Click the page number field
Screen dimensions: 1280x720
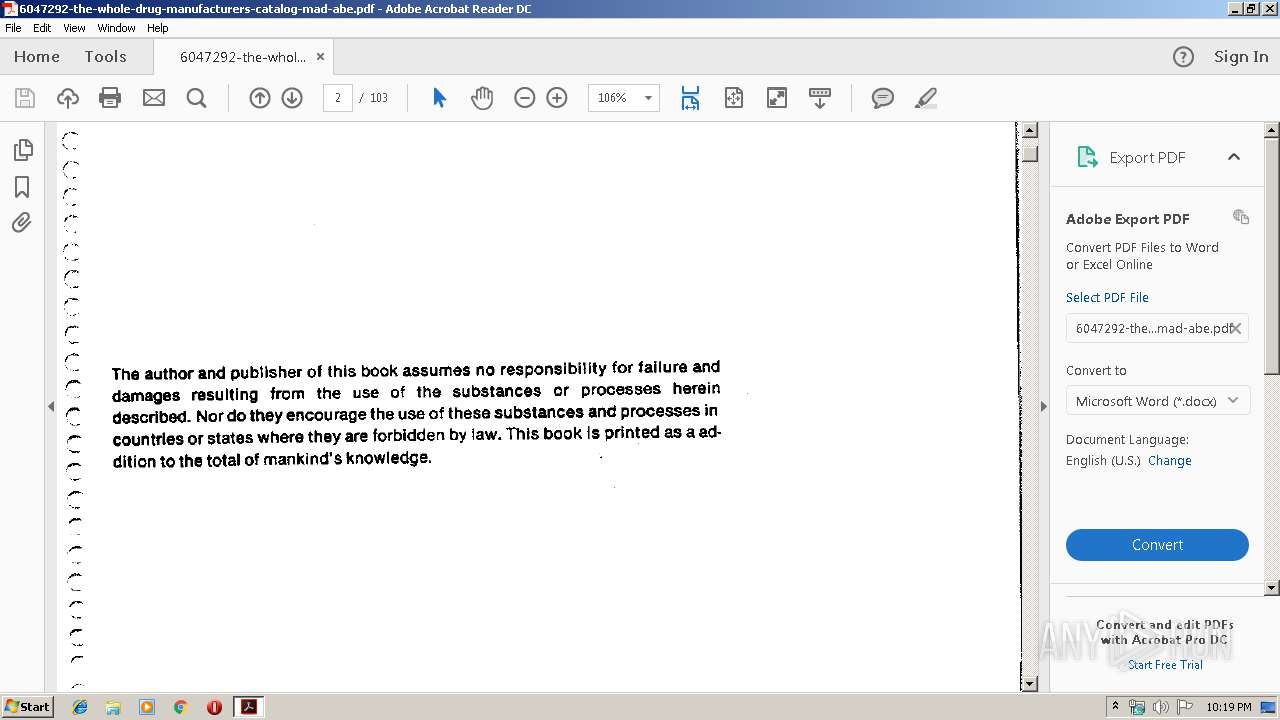pos(338,98)
